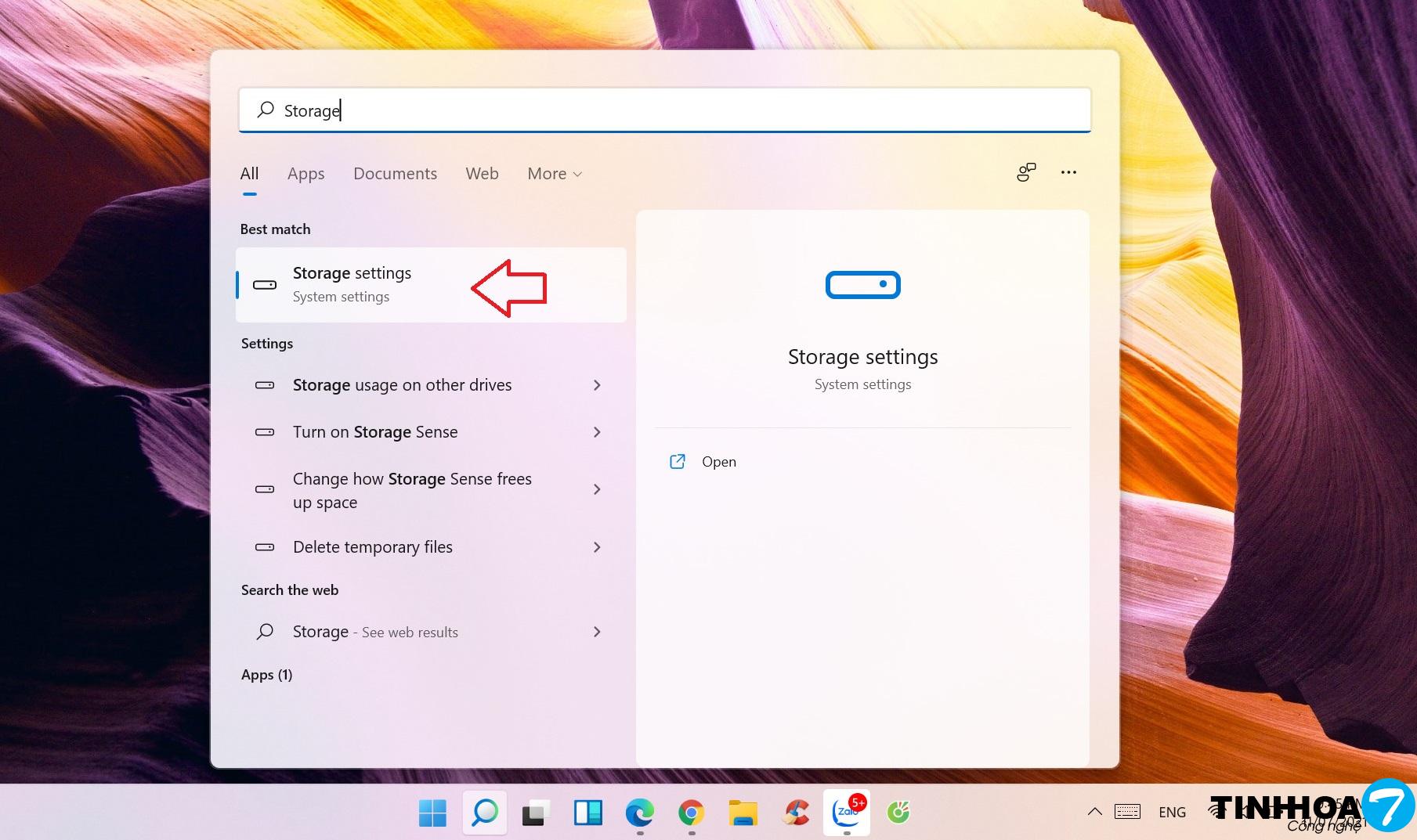Image resolution: width=1417 pixels, height=840 pixels.
Task: Switch to the Apps search tab
Action: click(x=305, y=174)
